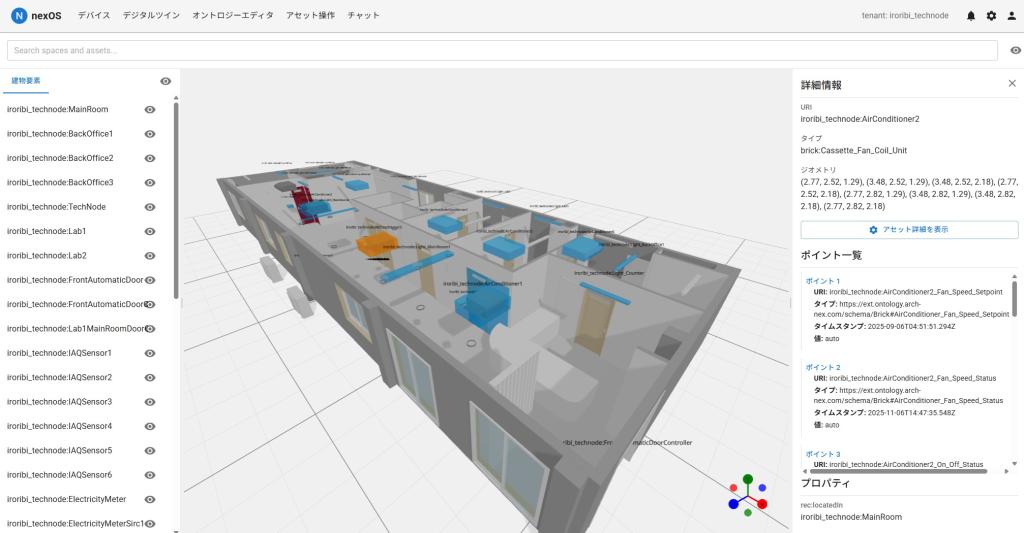The height and width of the screenshot is (533, 1024).
Task: Click the ポイント 2 heading
Action: (x=823, y=368)
